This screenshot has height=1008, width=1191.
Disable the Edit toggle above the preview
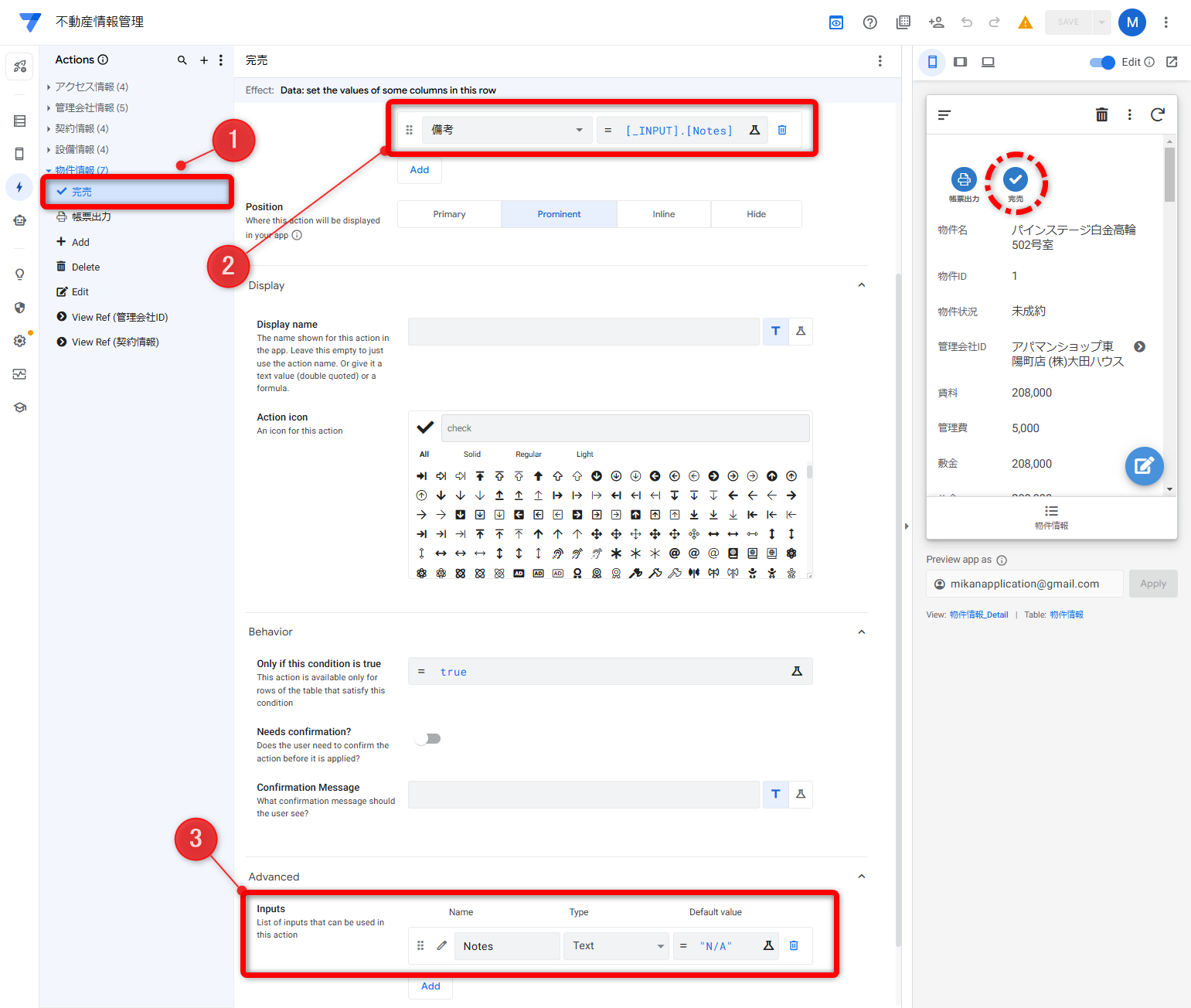(x=1101, y=62)
